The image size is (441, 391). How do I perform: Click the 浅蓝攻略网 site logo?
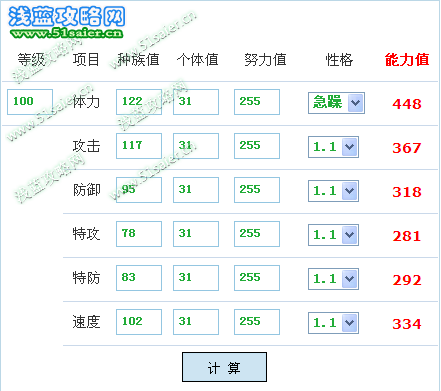67,17
